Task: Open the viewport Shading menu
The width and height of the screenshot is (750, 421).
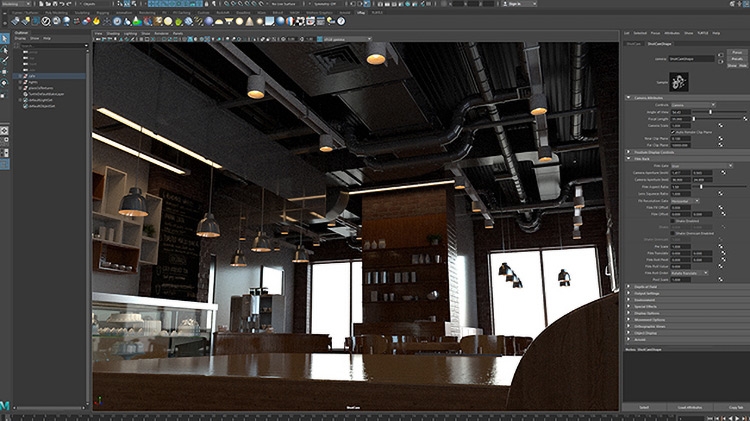Action: tap(113, 33)
